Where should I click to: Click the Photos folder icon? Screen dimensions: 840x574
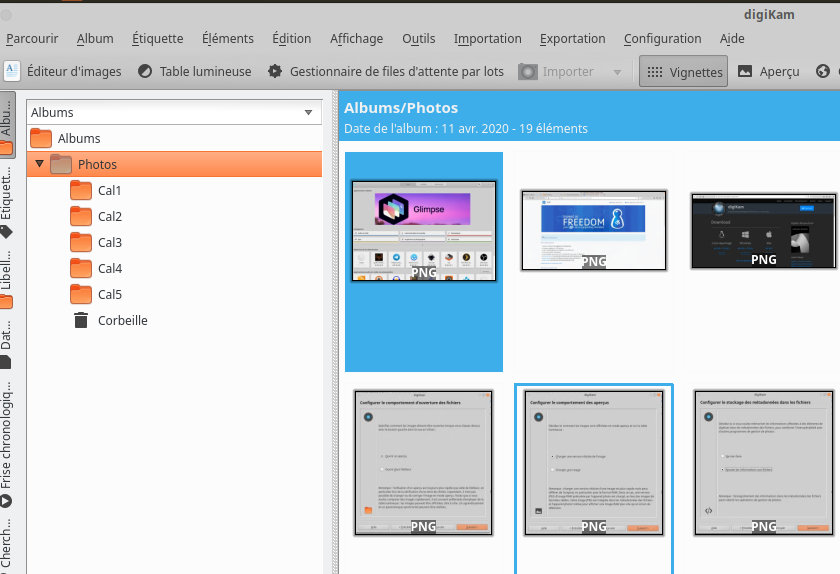(x=61, y=164)
